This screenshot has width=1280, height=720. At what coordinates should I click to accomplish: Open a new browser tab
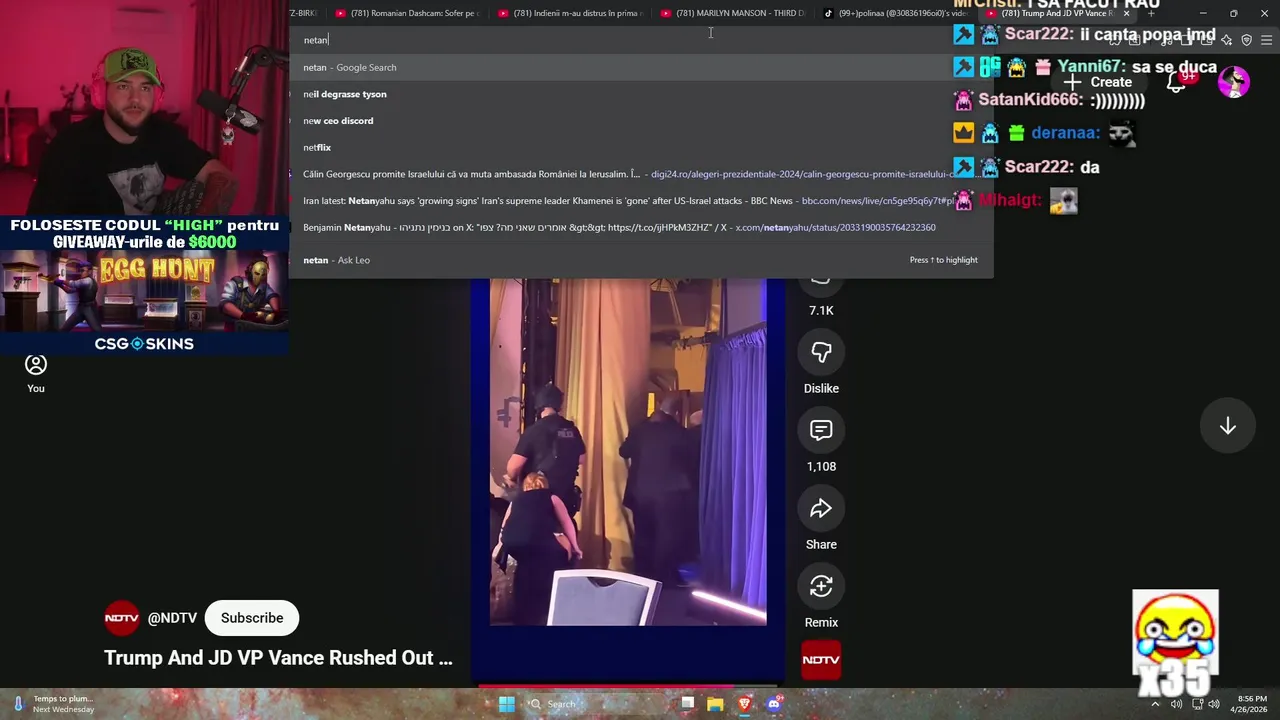coord(1151,14)
